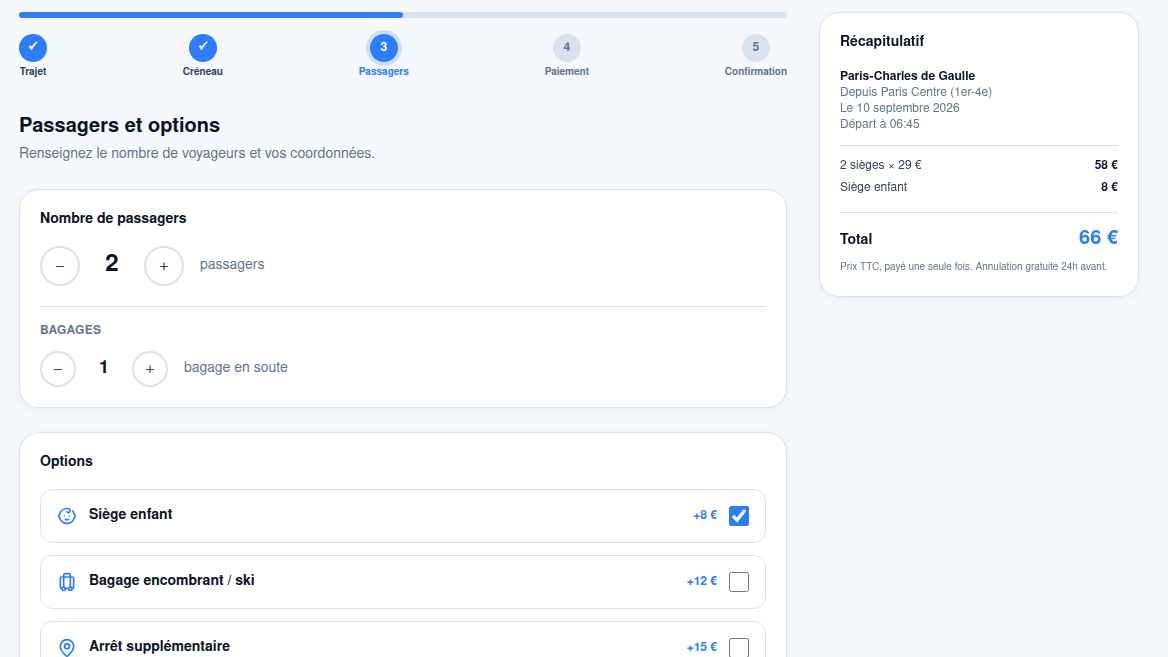Uncheck the Siège enfant option

(x=739, y=515)
